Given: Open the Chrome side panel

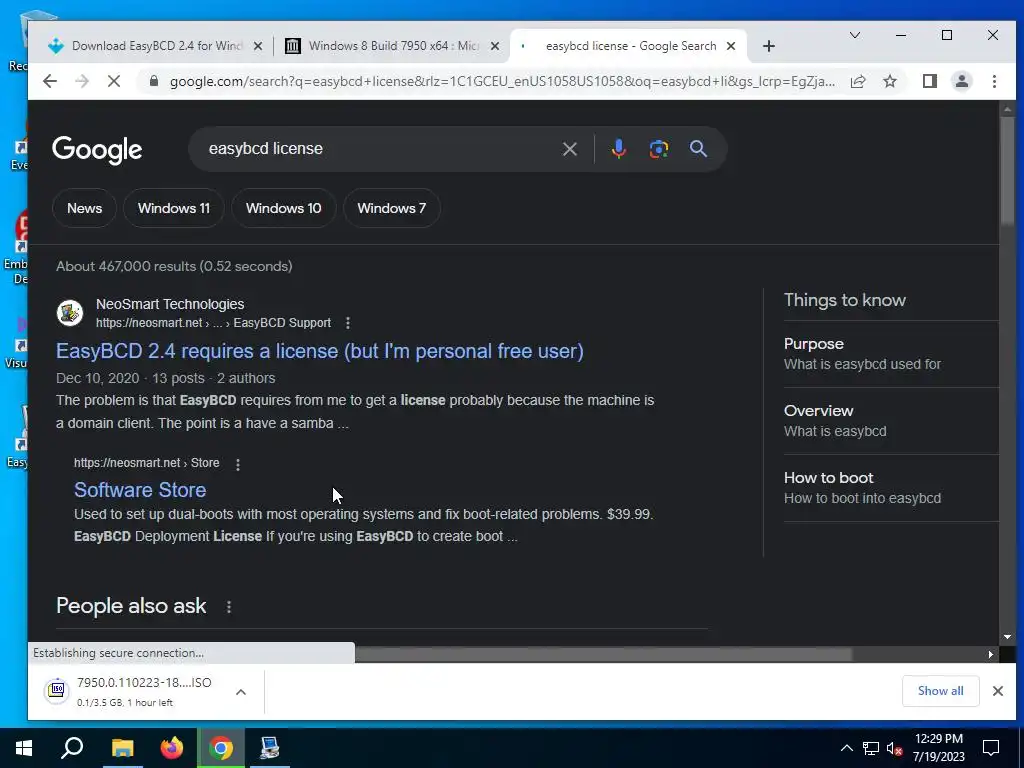Looking at the screenshot, I should pos(929,81).
